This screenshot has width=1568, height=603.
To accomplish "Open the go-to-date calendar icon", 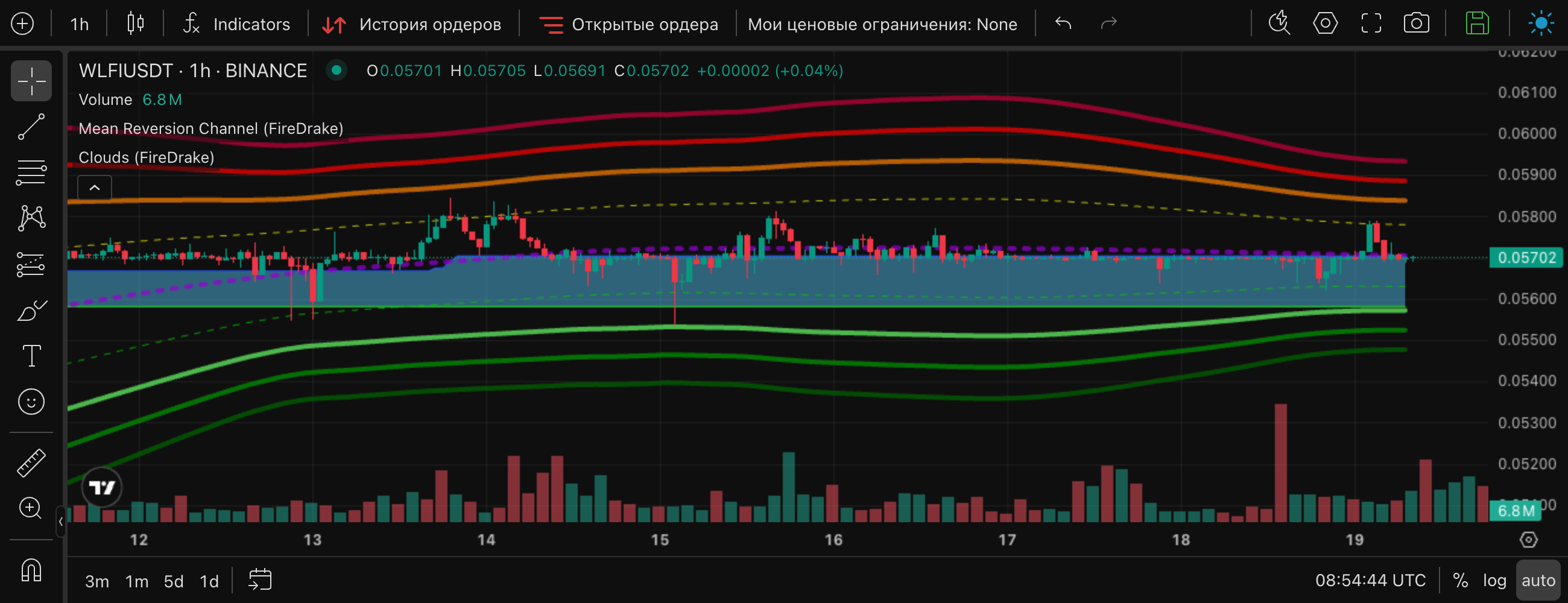I will click(260, 580).
